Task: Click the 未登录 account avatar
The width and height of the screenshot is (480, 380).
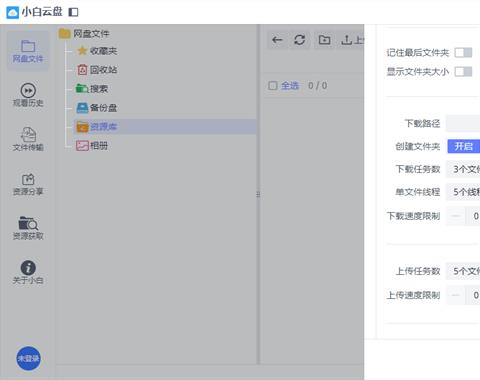Action: [28, 358]
